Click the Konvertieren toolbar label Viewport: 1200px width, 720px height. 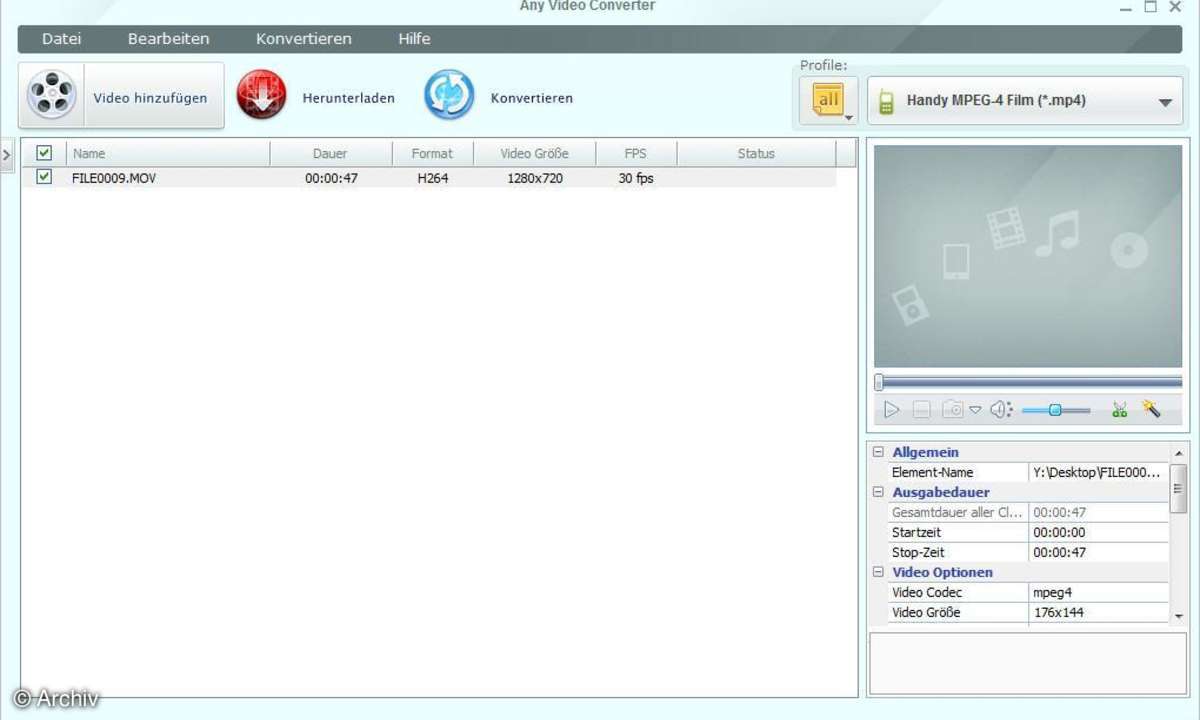(x=532, y=98)
